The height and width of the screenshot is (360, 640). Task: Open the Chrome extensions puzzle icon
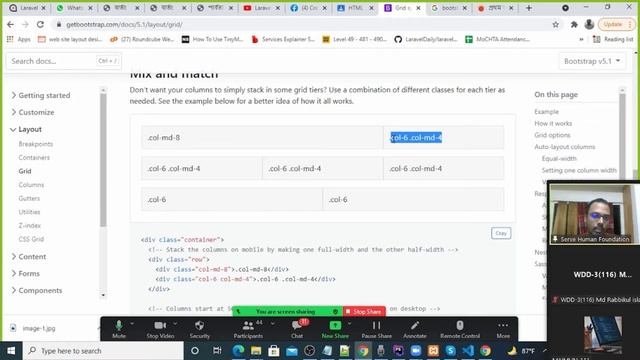coord(574,24)
